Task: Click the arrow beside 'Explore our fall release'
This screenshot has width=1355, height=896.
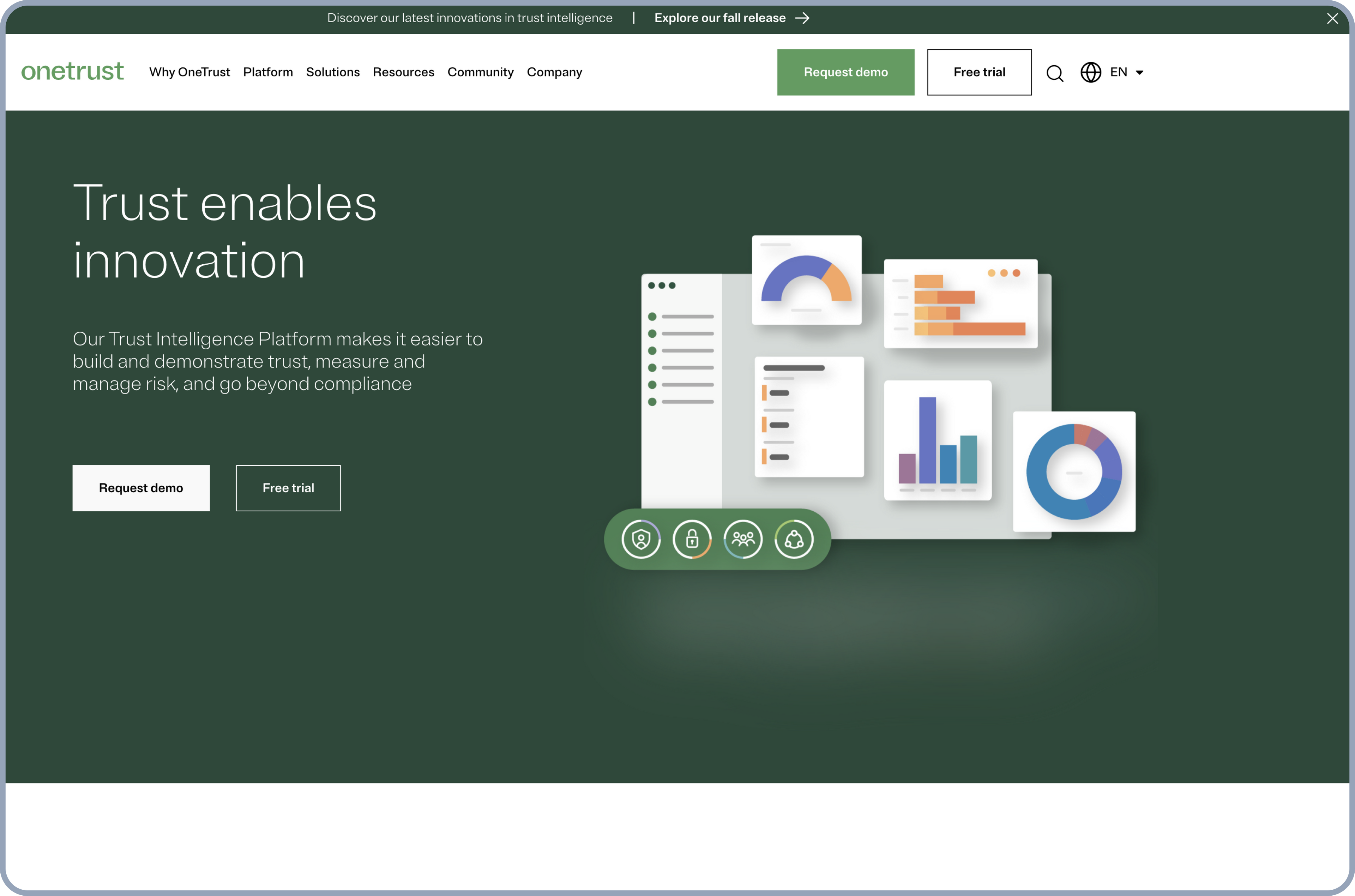Action: pos(803,18)
